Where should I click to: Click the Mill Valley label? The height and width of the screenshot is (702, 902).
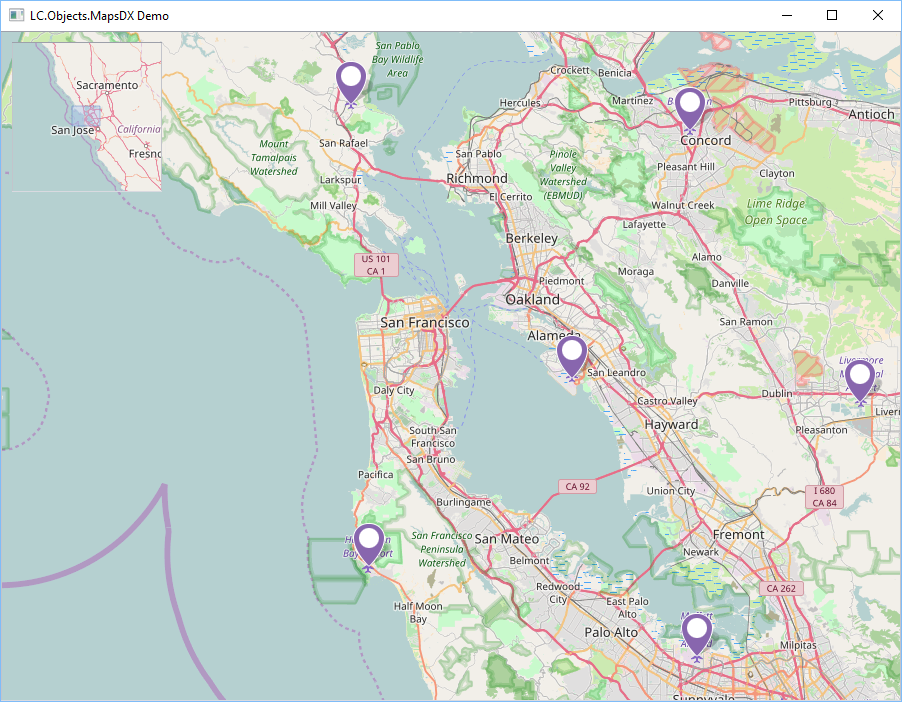pyautogui.click(x=333, y=205)
